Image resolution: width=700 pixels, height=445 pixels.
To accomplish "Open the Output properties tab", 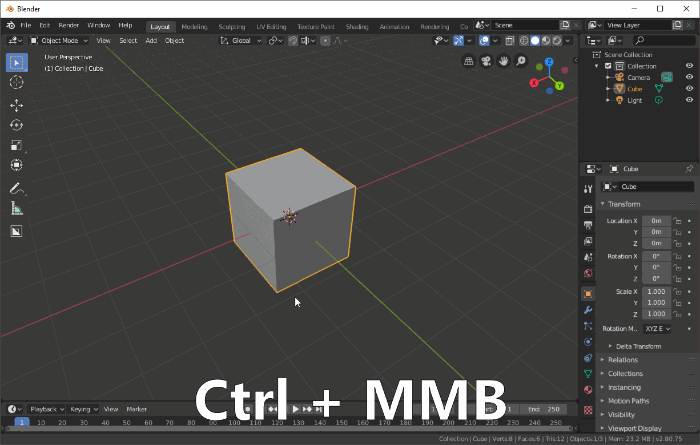I will (588, 225).
